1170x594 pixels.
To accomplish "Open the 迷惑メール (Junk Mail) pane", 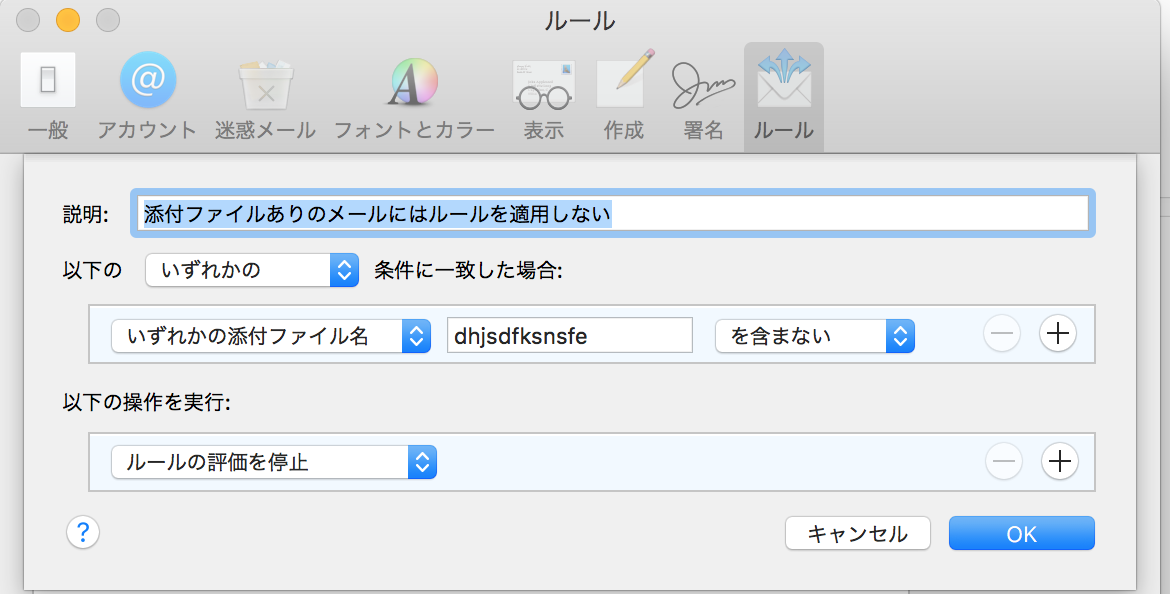I will 265,96.
